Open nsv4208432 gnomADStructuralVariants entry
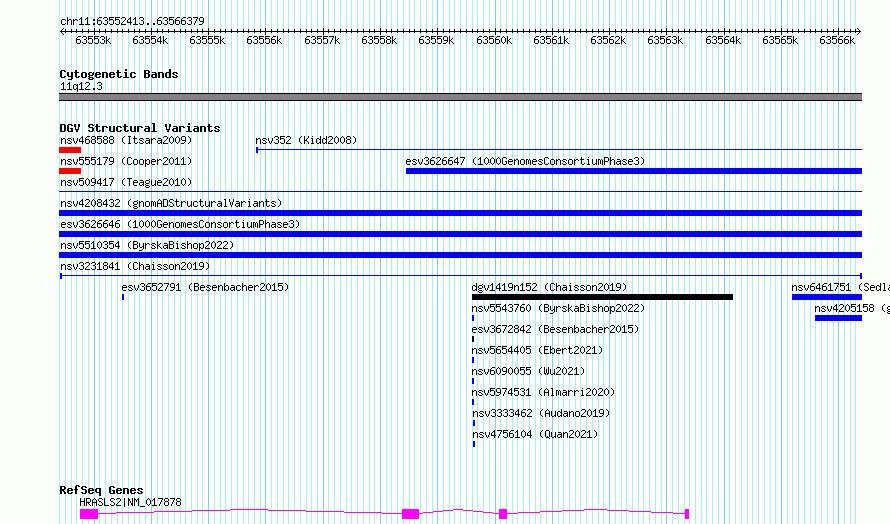890x524 pixels. [171, 203]
